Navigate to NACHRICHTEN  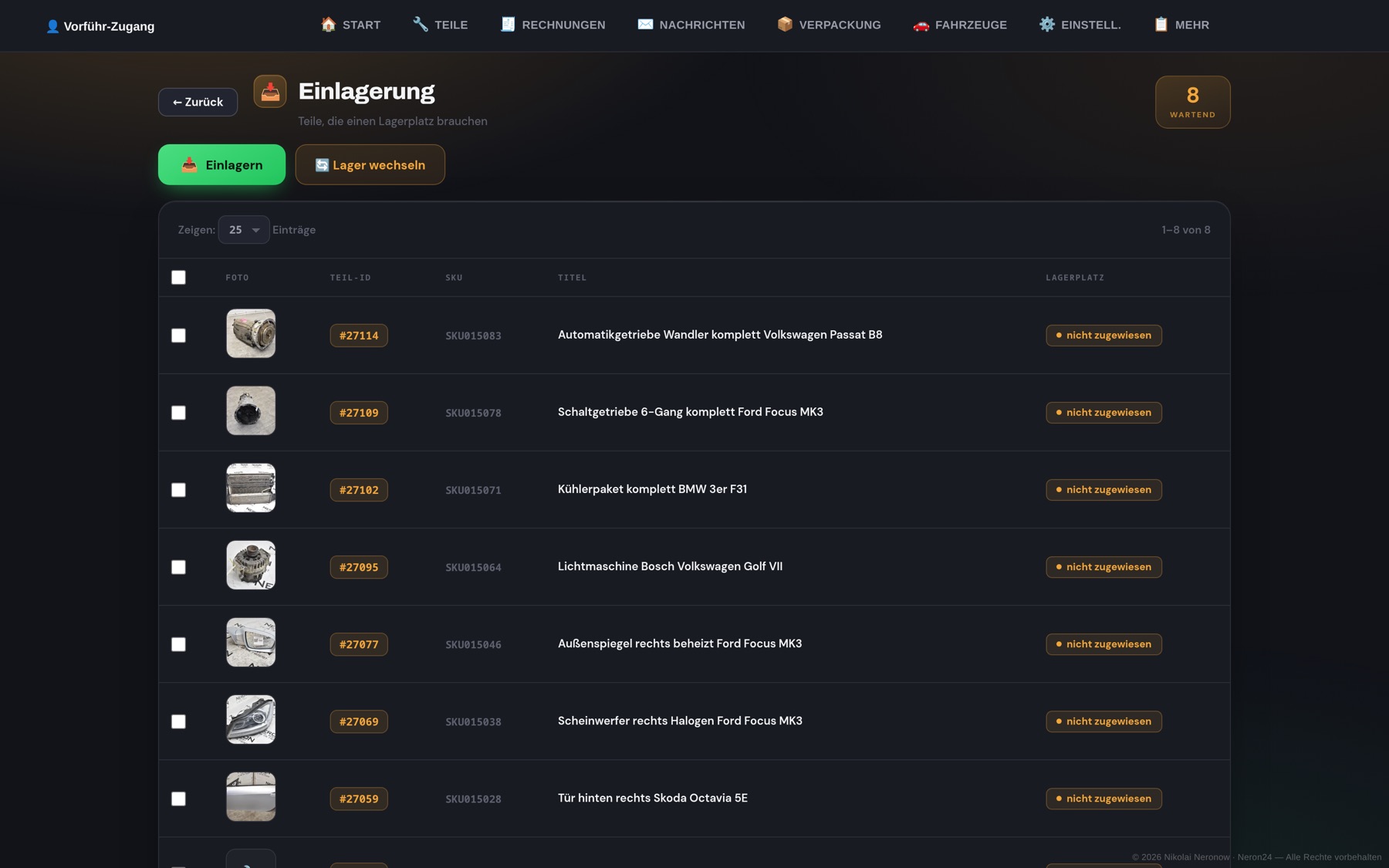tap(691, 25)
